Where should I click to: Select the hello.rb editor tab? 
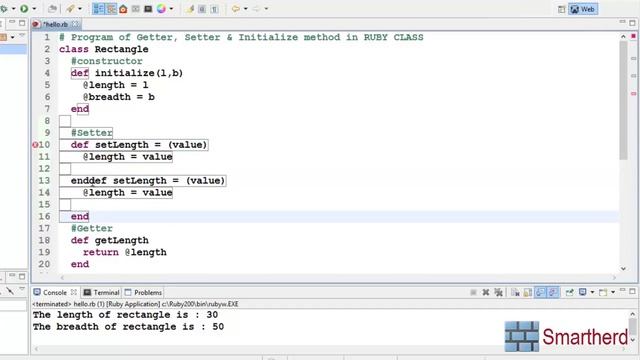coord(55,24)
